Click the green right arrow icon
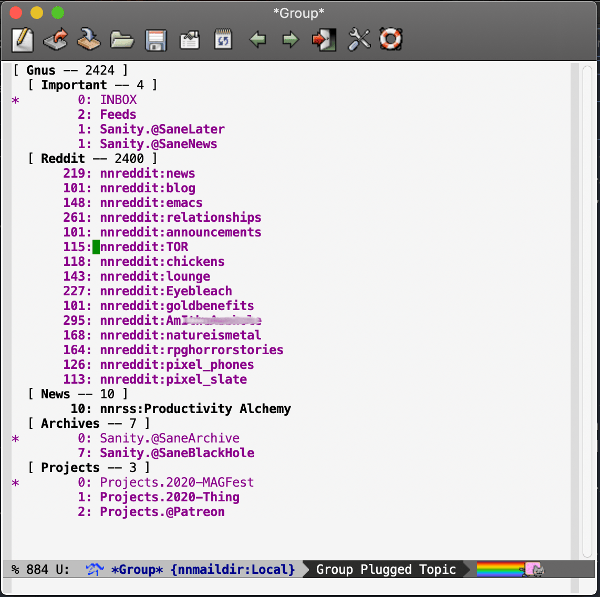Screen dimensions: 600x597 point(290,40)
